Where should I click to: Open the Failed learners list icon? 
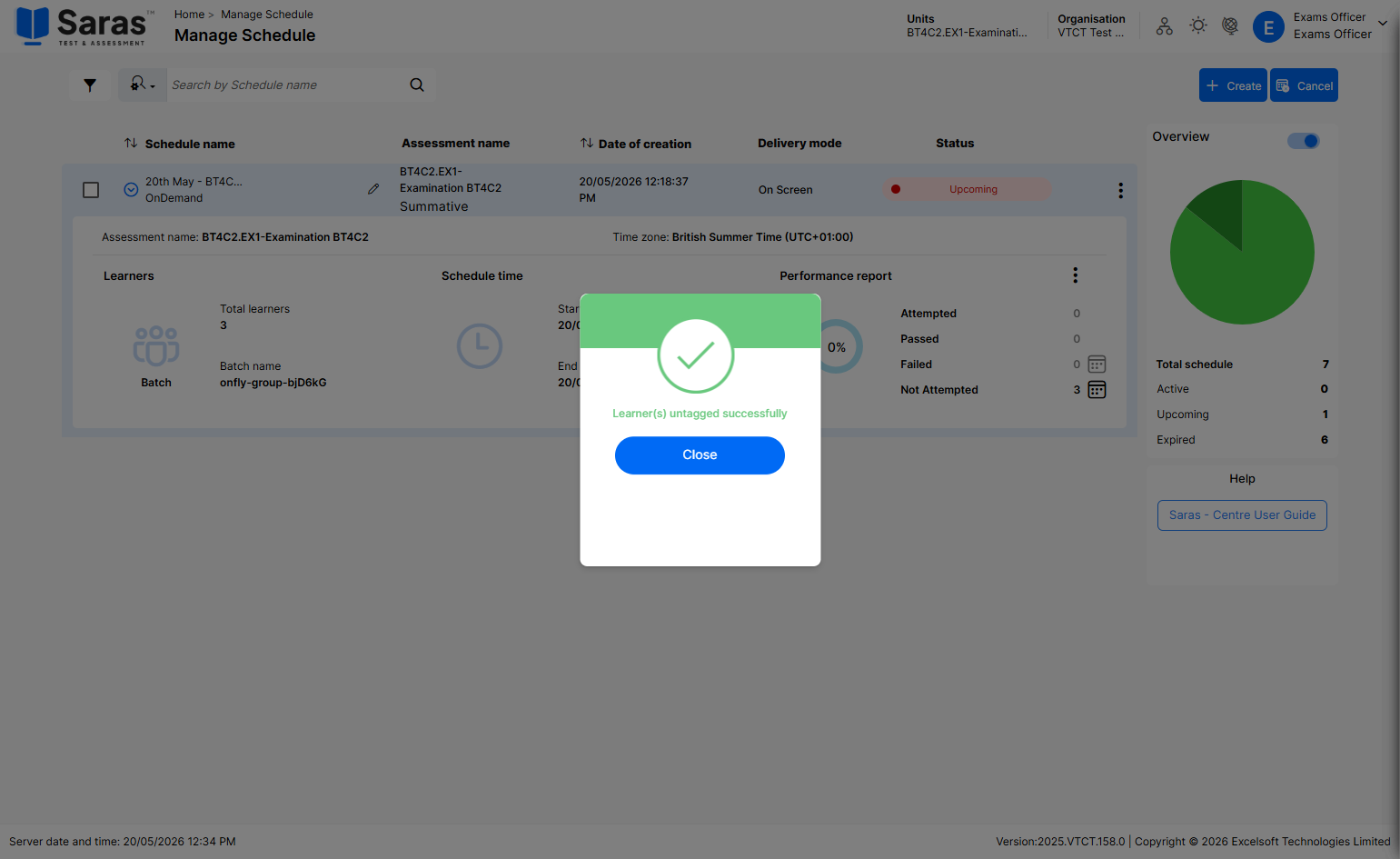(1097, 365)
